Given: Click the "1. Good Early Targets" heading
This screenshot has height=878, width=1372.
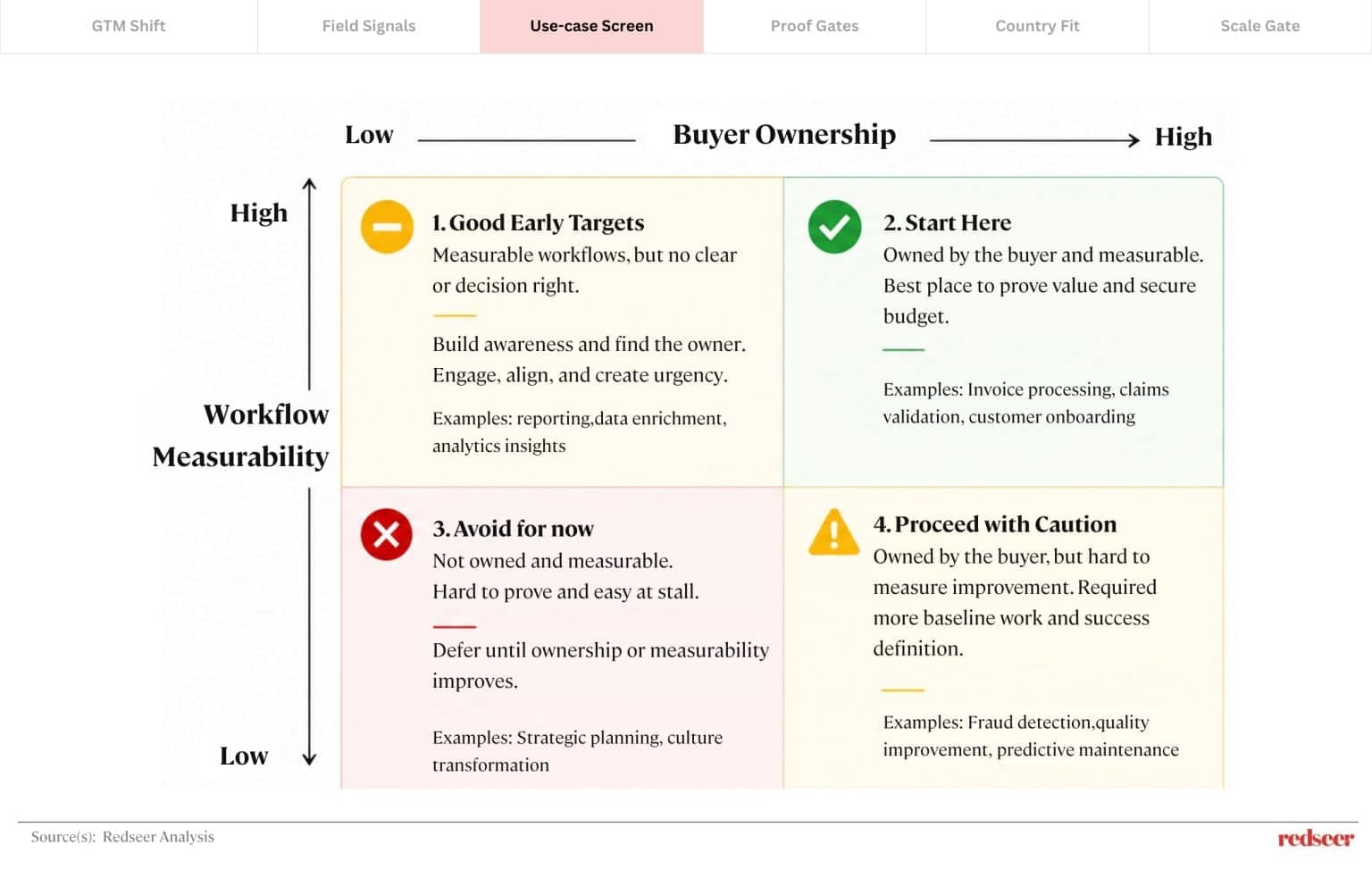Looking at the screenshot, I should (x=538, y=222).
